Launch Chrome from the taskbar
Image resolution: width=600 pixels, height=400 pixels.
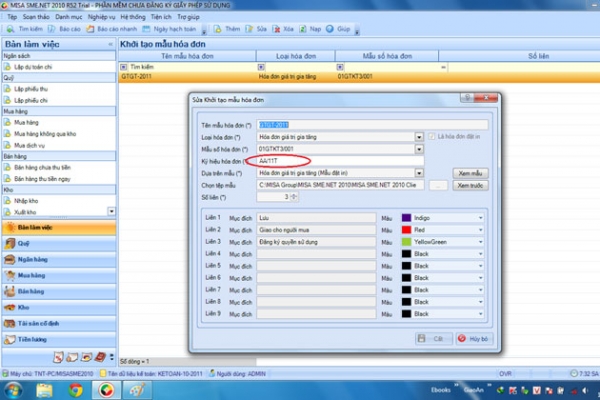tap(75, 389)
